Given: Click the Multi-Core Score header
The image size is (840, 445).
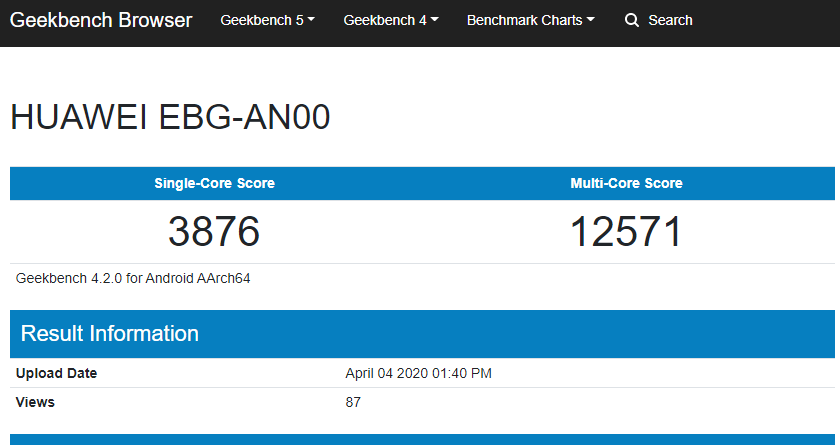Looking at the screenshot, I should pos(626,183).
